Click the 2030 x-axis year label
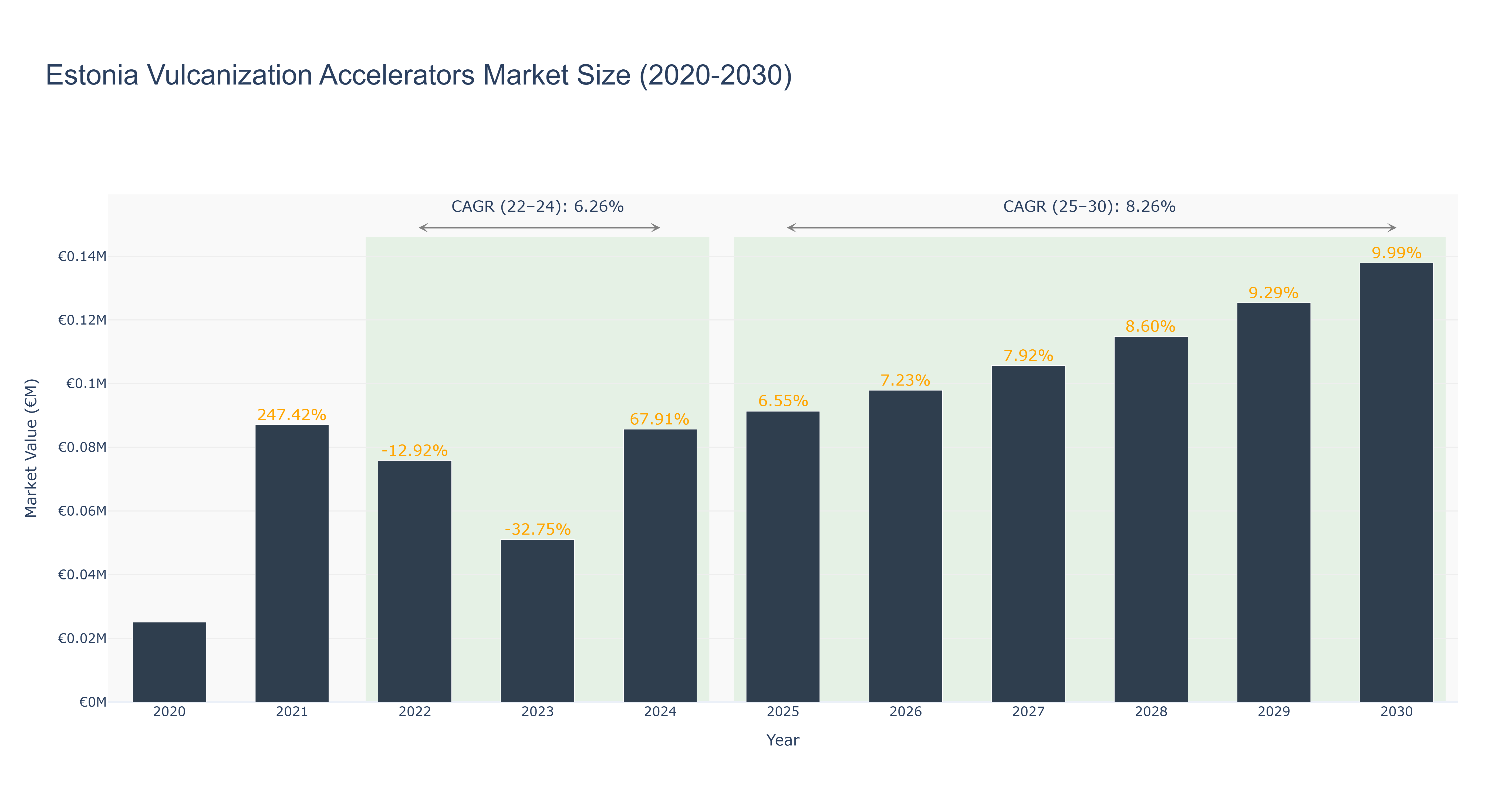1512x810 pixels. [1396, 712]
